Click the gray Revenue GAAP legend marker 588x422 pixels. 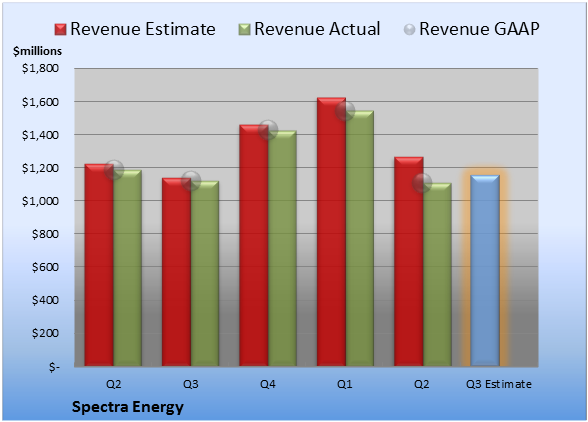coord(410,30)
